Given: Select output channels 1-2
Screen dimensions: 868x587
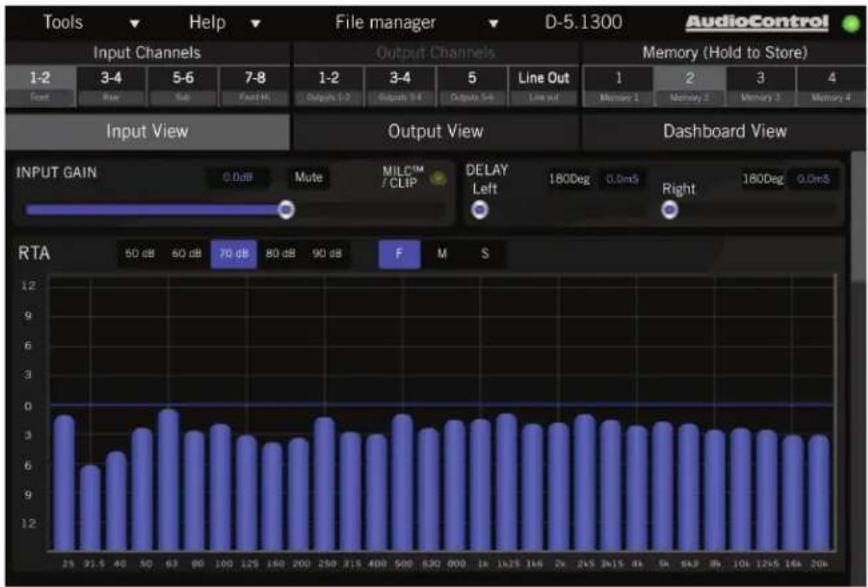Looking at the screenshot, I should click(329, 86).
